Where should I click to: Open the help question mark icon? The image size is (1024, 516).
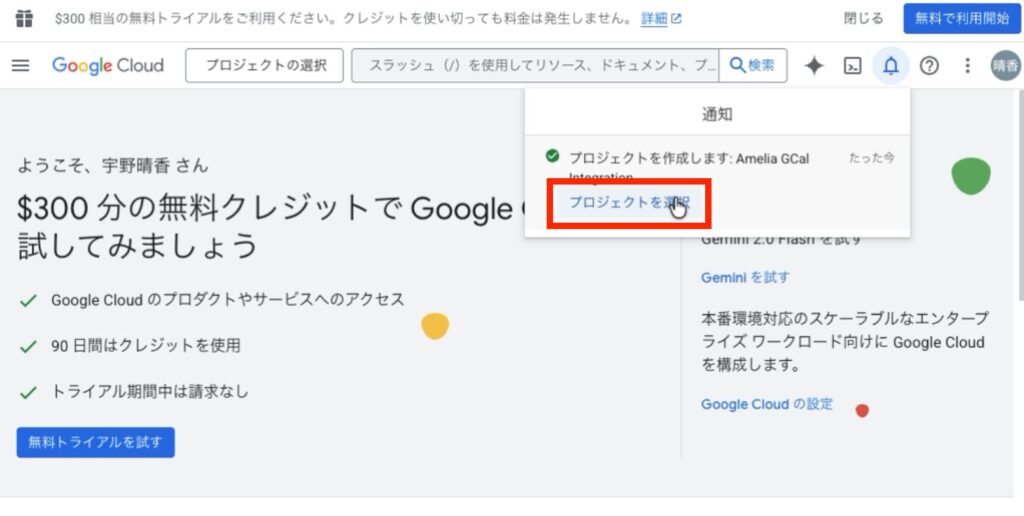[929, 66]
